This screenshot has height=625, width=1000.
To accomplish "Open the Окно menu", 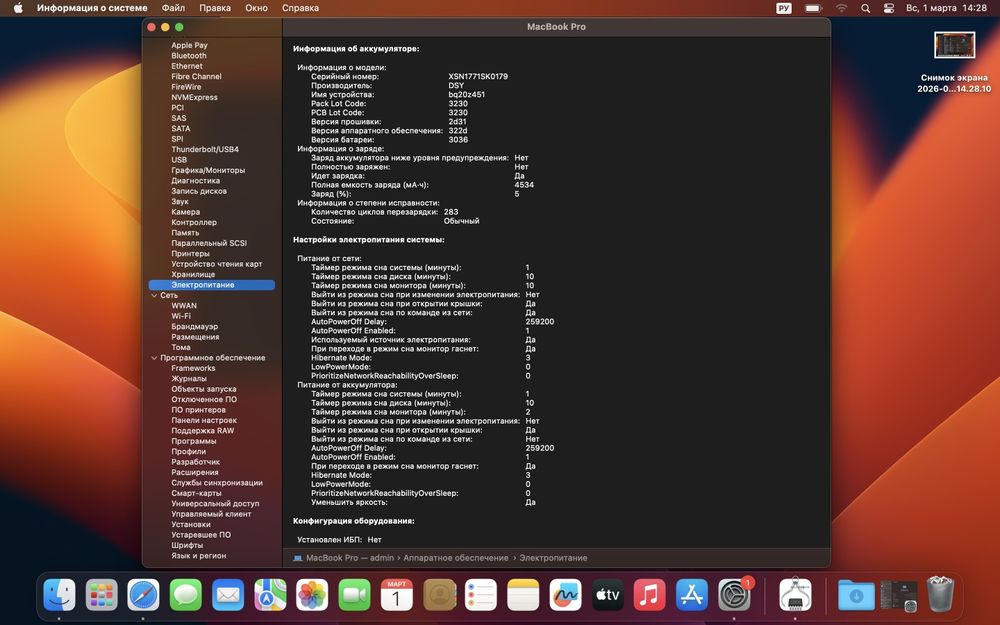I will click(256, 8).
